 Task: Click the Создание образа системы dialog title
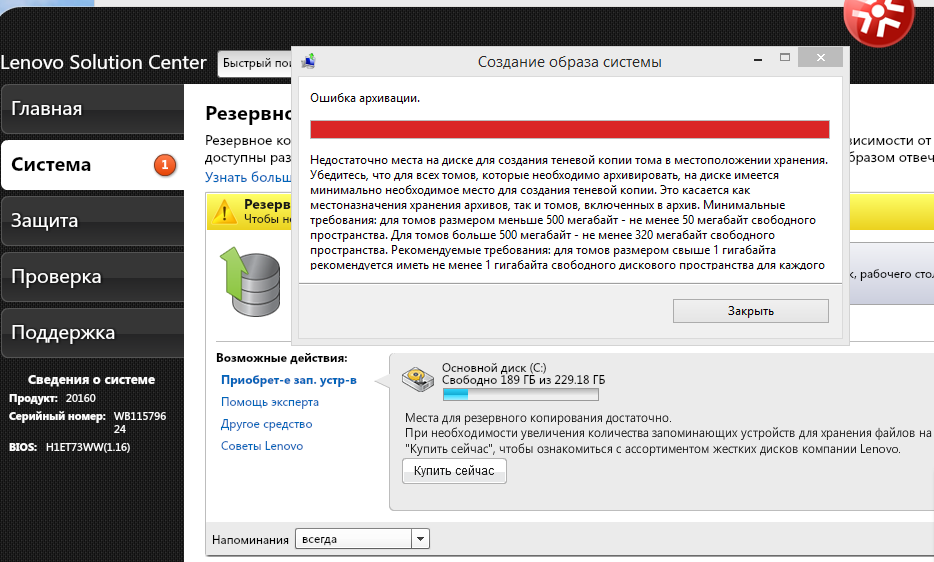[569, 62]
